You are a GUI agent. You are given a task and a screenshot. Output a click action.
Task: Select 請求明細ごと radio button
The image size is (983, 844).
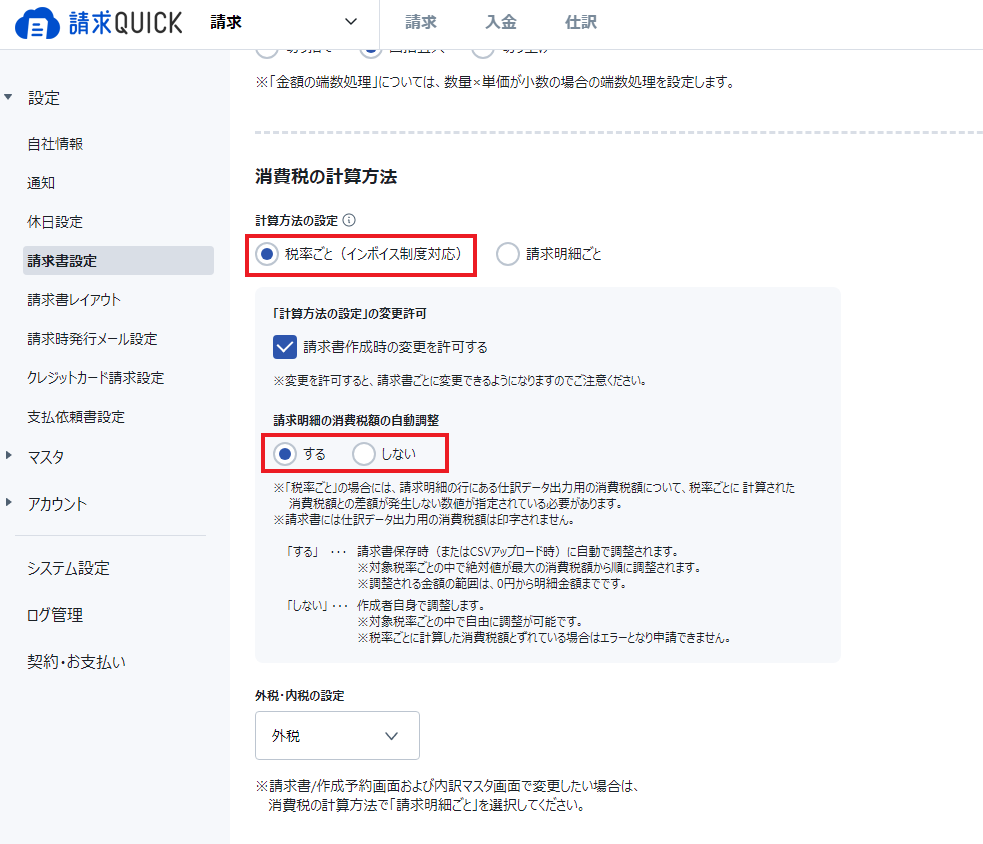(507, 254)
